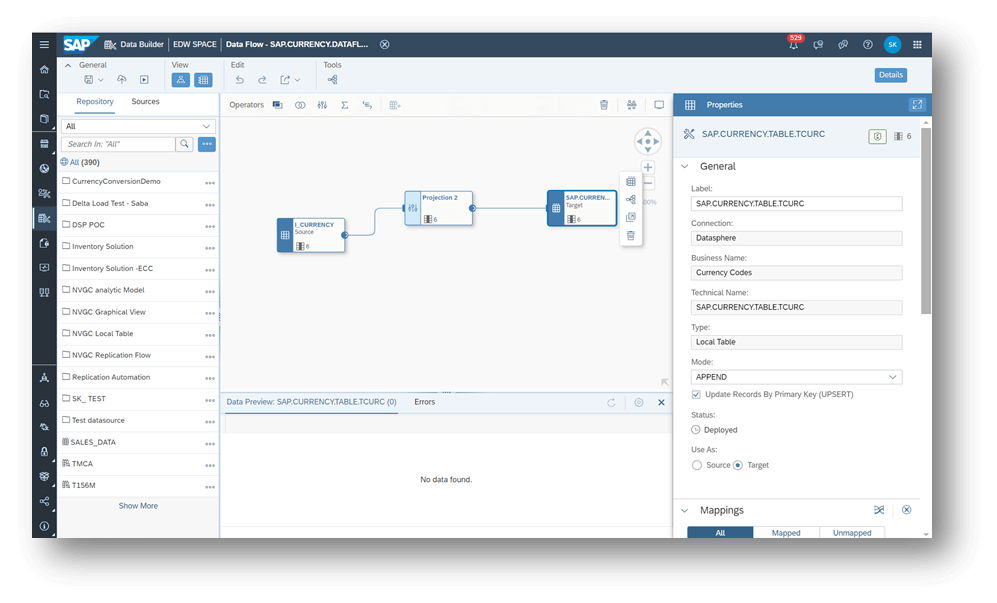Click the blue more-options button beside search

[x=207, y=144]
